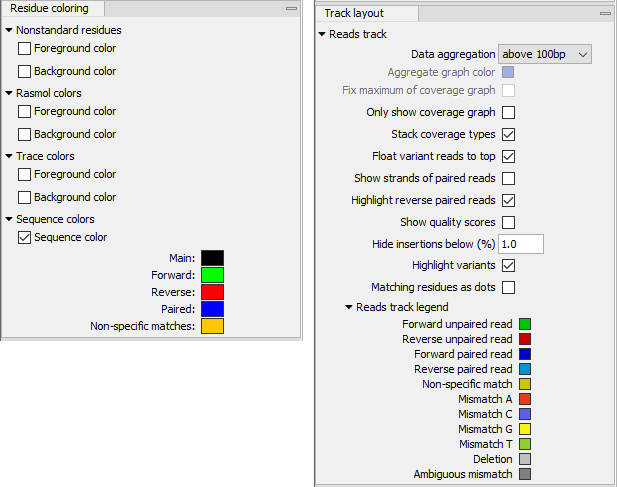Collapse the Nonstandard residues section

pos(9,30)
